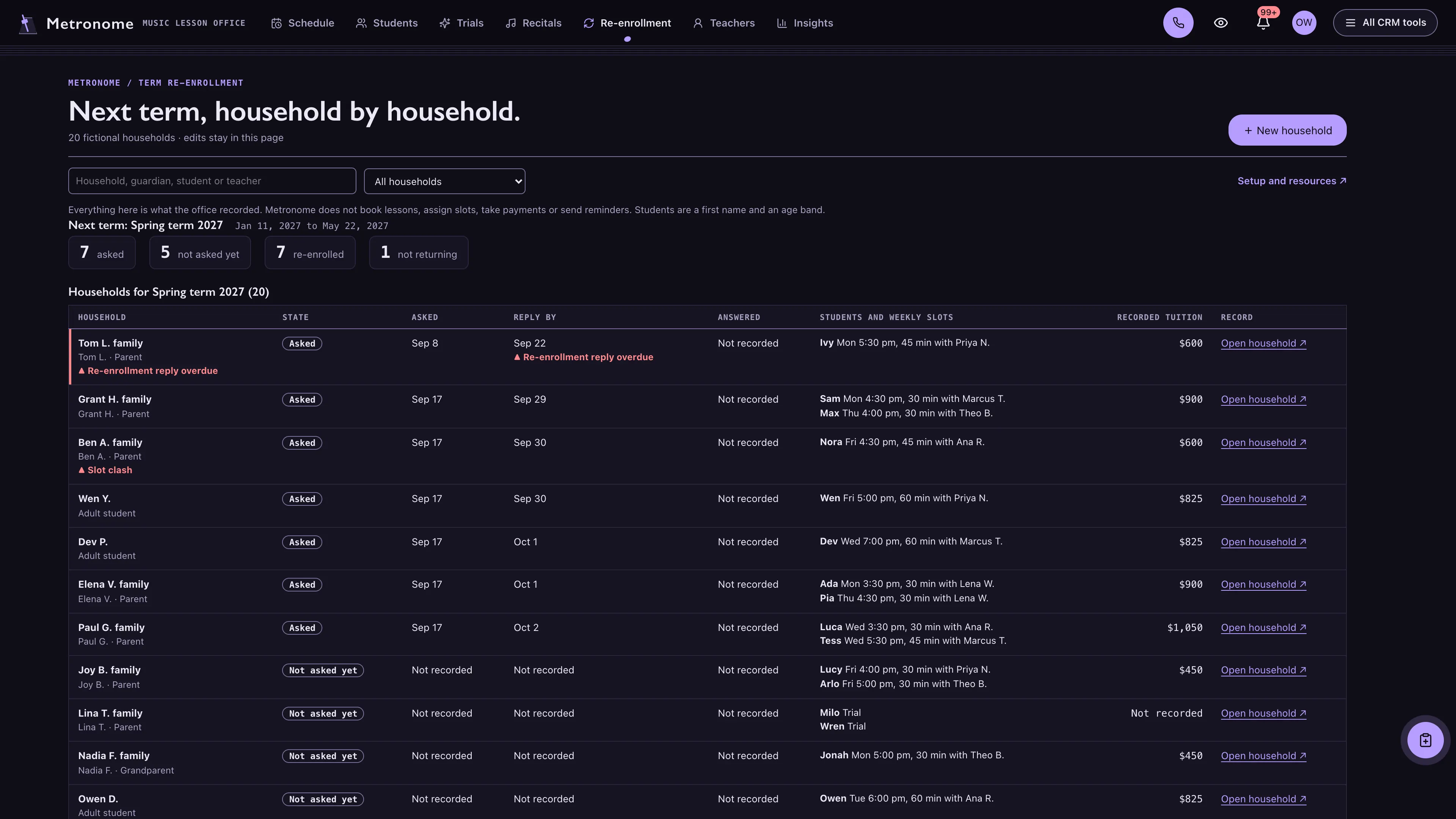Click the 7 re-enrolled stat card

coord(310,253)
